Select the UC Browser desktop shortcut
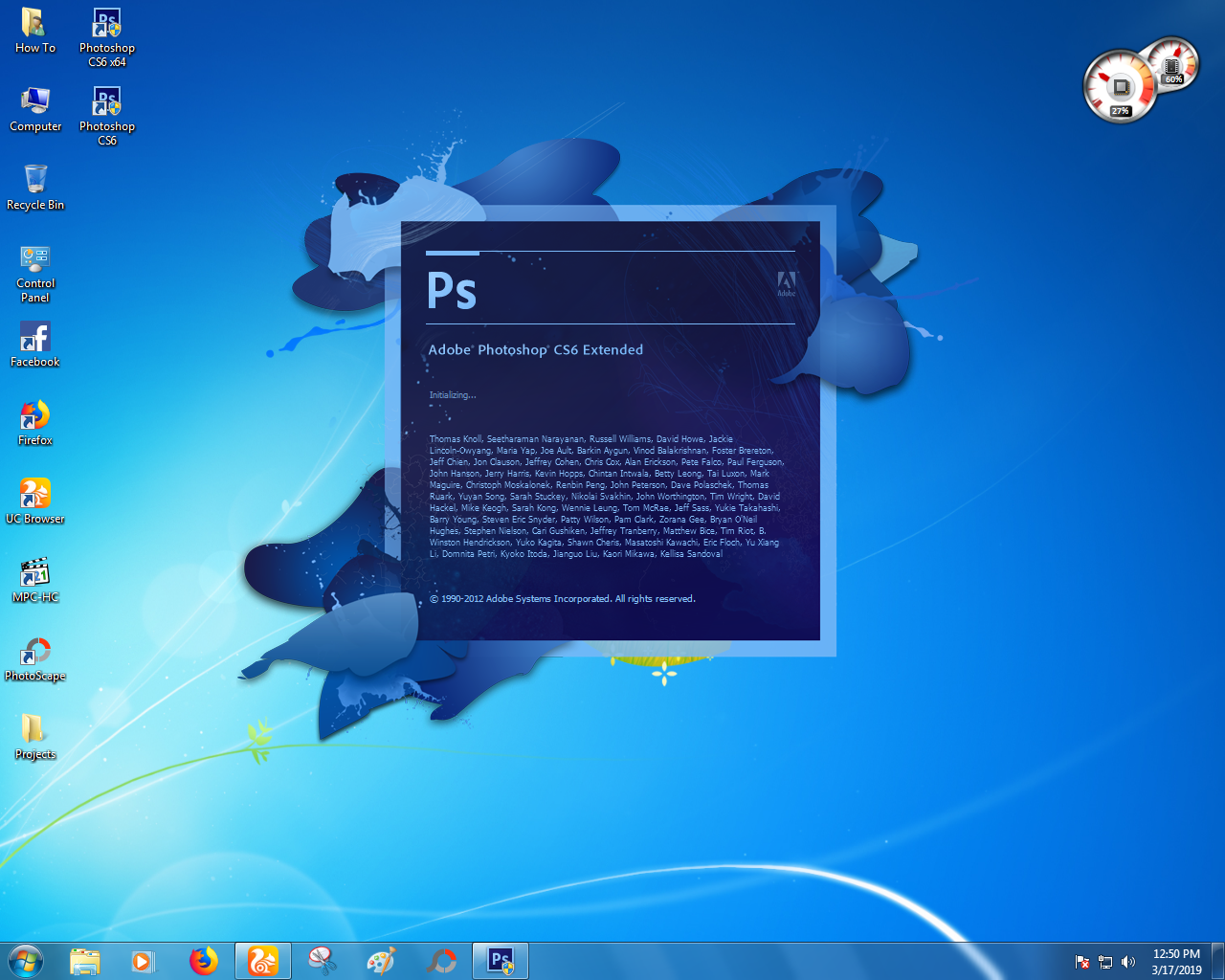 click(x=35, y=501)
